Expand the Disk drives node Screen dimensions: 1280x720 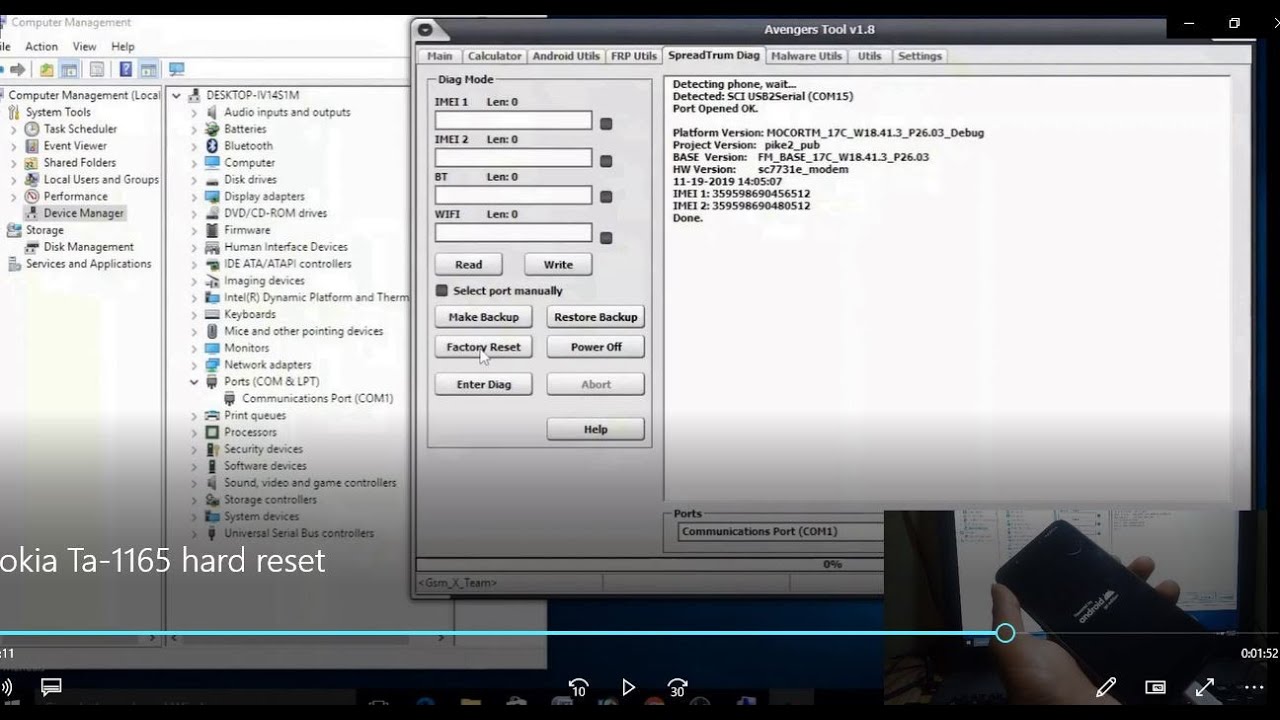194,180
